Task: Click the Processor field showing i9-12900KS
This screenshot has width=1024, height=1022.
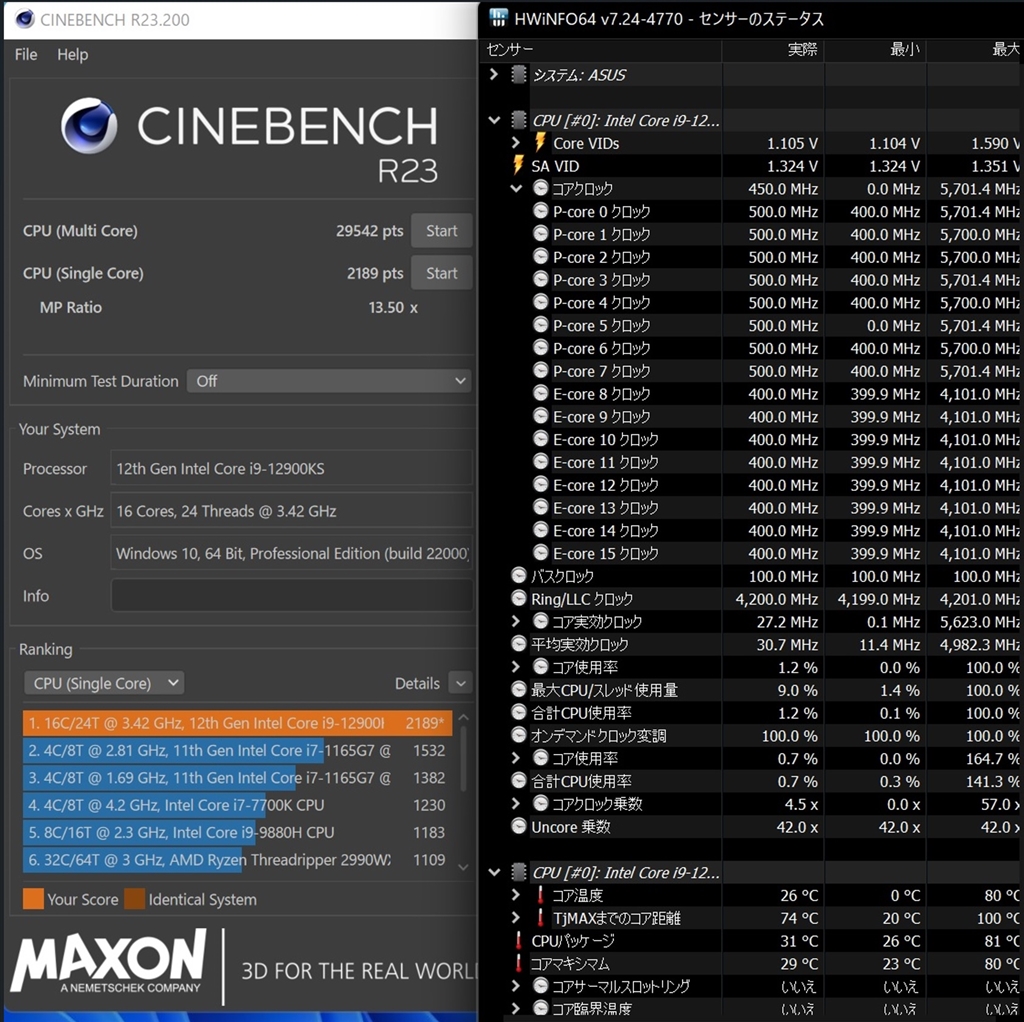Action: click(291, 468)
